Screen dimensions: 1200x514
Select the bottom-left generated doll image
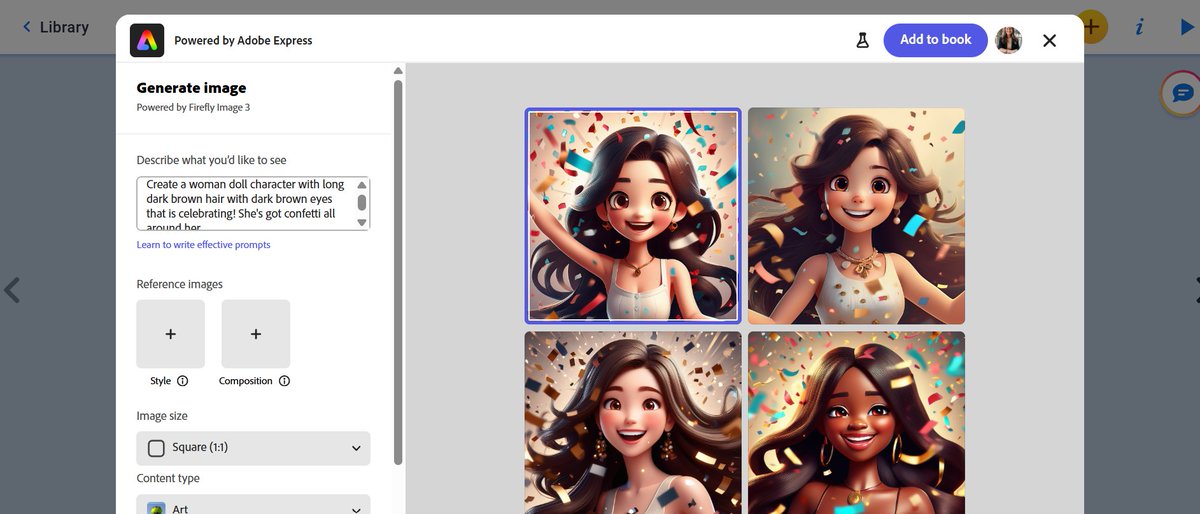[x=633, y=423]
